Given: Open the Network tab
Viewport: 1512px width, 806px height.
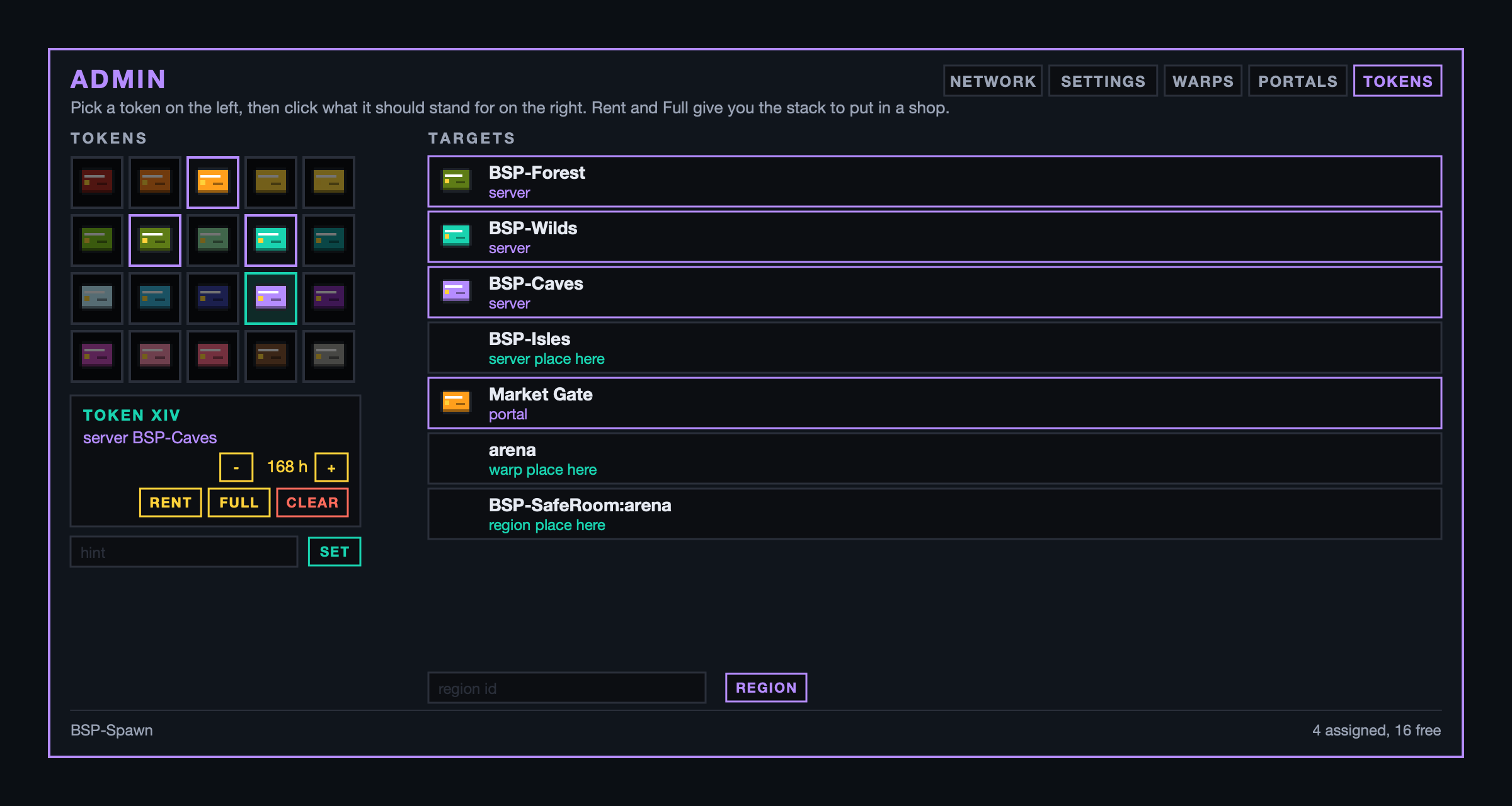Looking at the screenshot, I should 992,81.
